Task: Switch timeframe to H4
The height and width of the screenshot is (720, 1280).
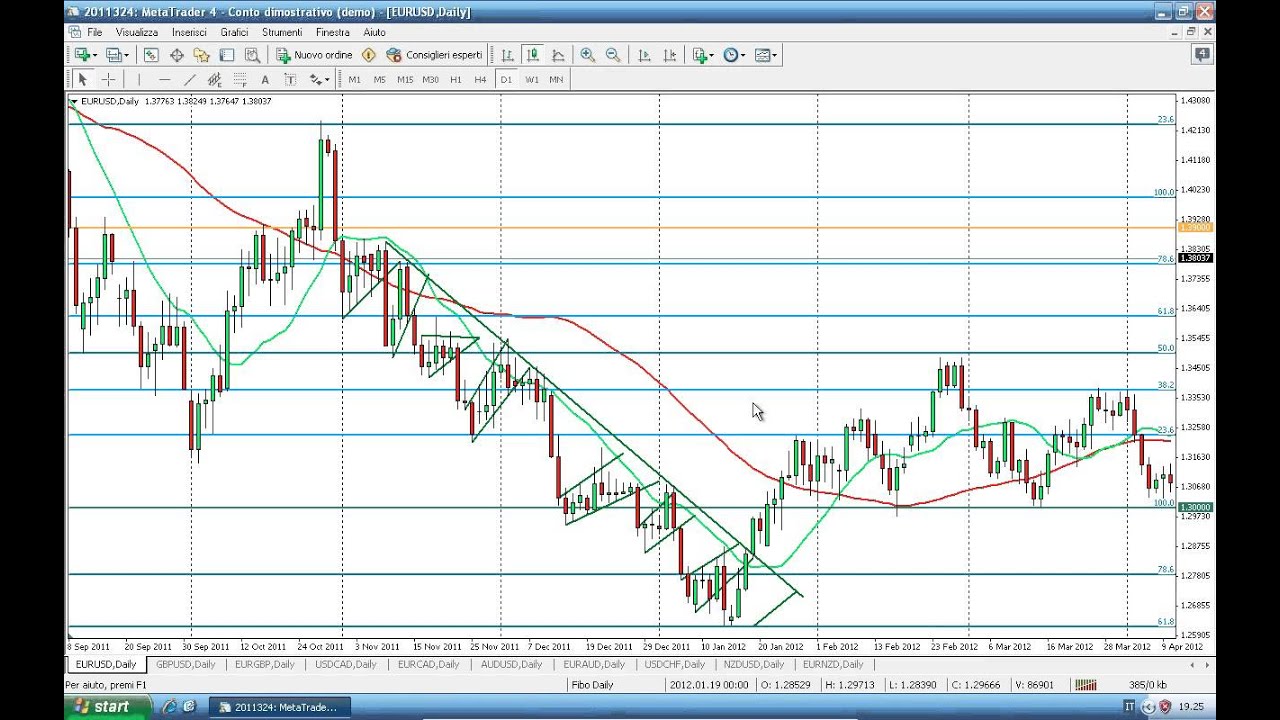Action: click(481, 79)
